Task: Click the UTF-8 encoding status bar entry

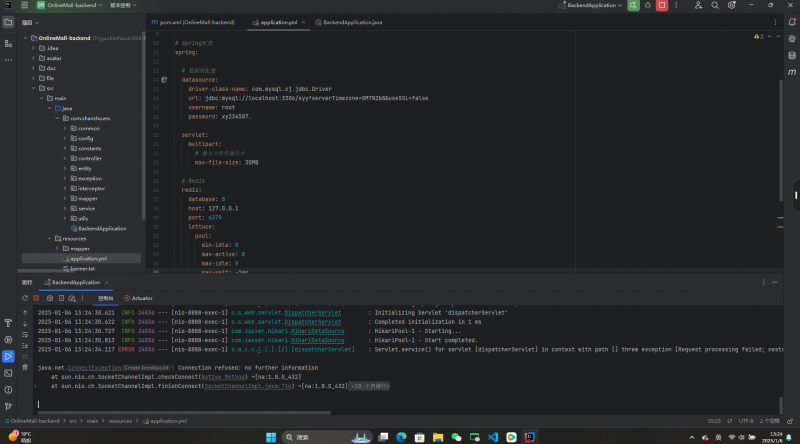Action: 746,421
